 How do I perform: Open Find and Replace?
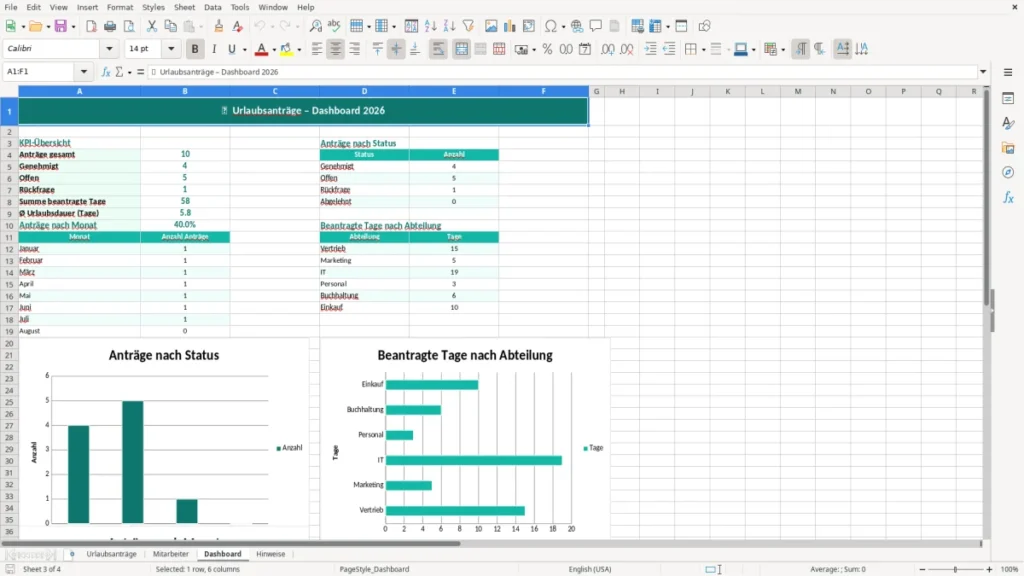pyautogui.click(x=315, y=26)
